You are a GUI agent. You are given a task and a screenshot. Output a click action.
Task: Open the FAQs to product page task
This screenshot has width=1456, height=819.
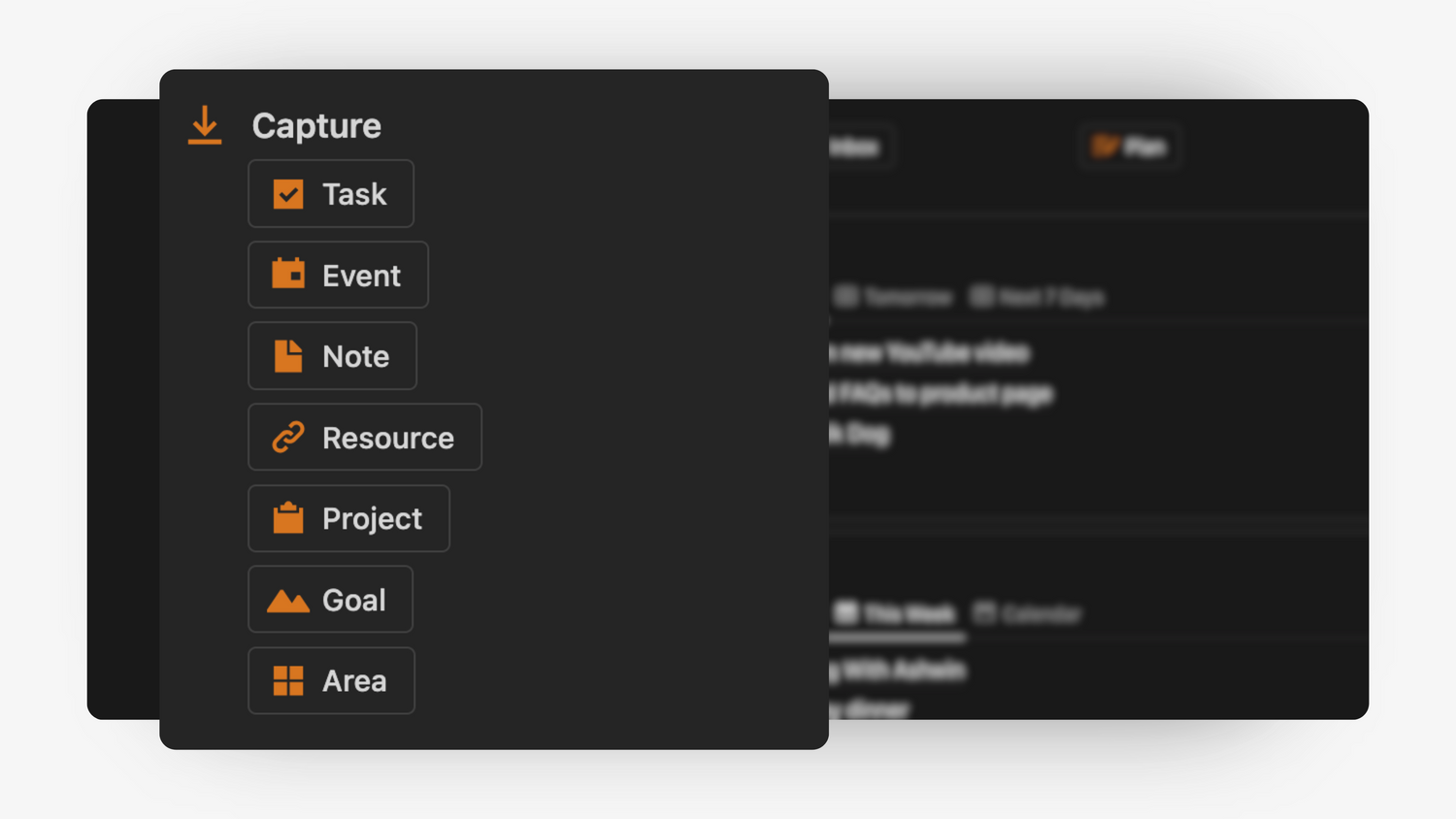pyautogui.click(x=940, y=394)
